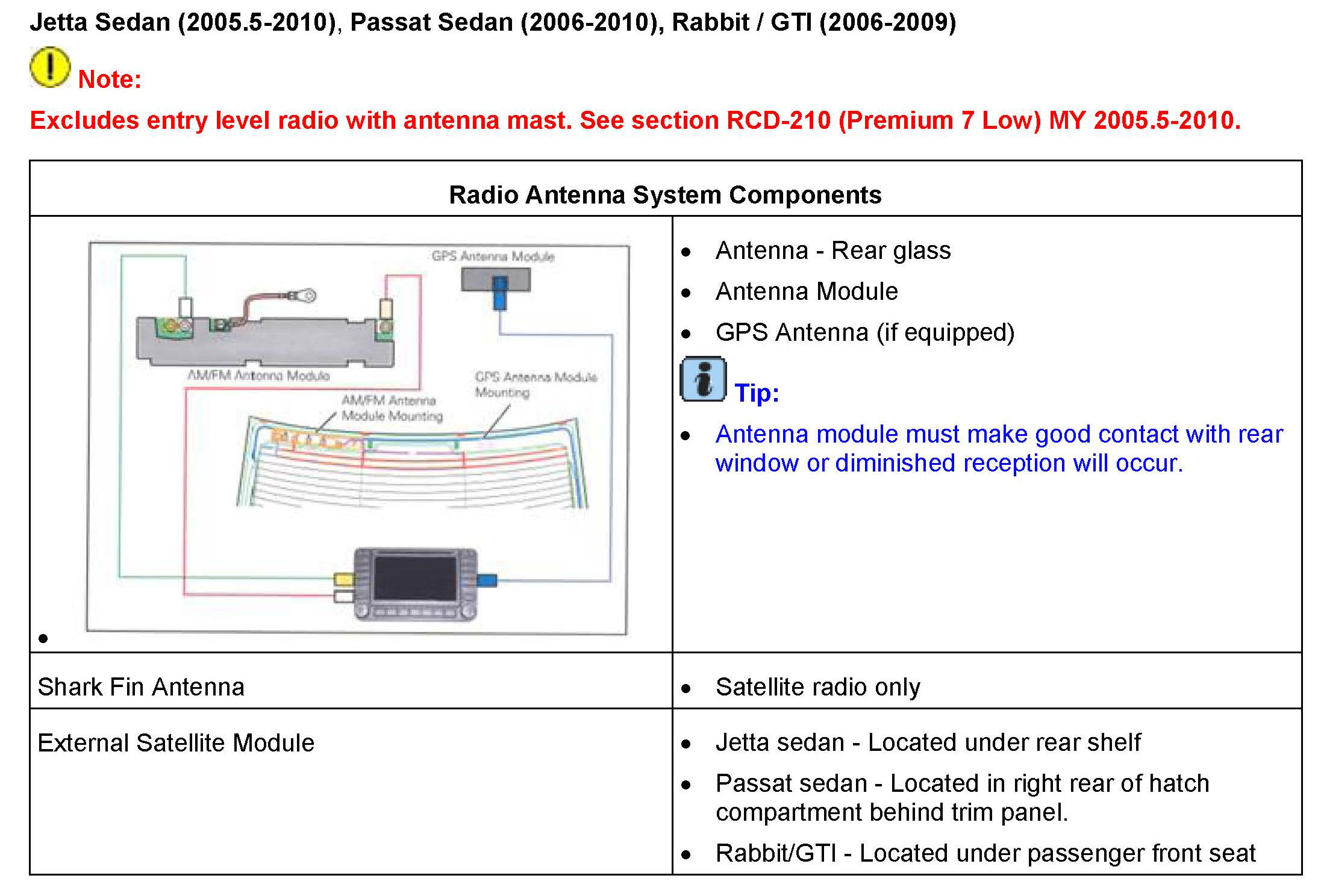Click the red RCD-210 exclusion note text
The width and height of the screenshot is (1318, 896).
tap(635, 120)
